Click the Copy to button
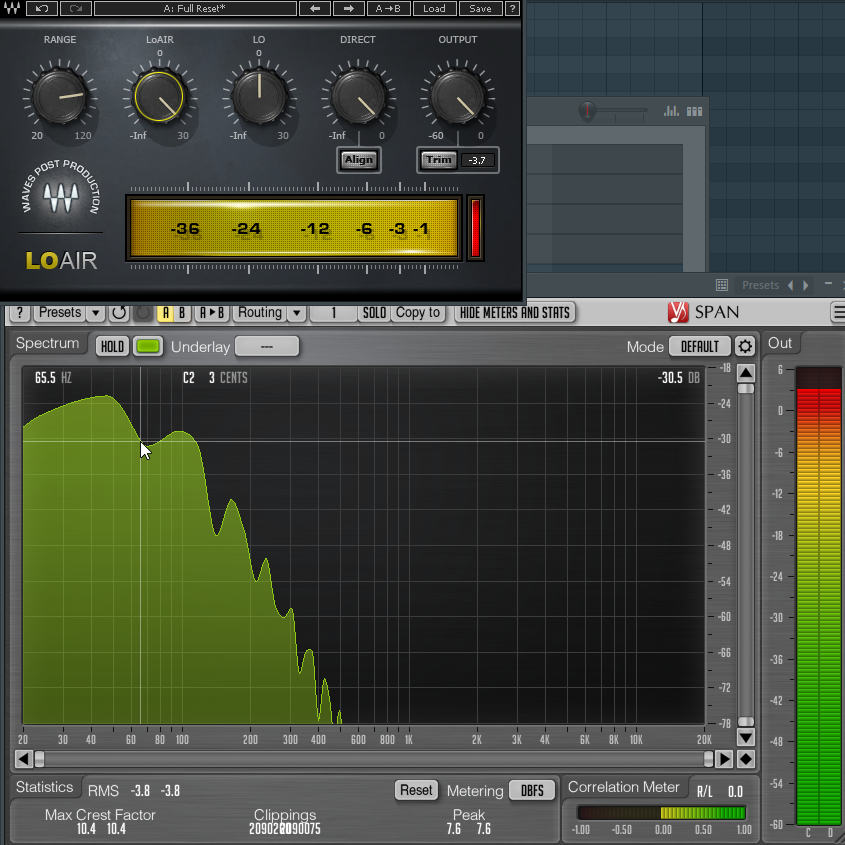This screenshot has width=845, height=845. (418, 313)
